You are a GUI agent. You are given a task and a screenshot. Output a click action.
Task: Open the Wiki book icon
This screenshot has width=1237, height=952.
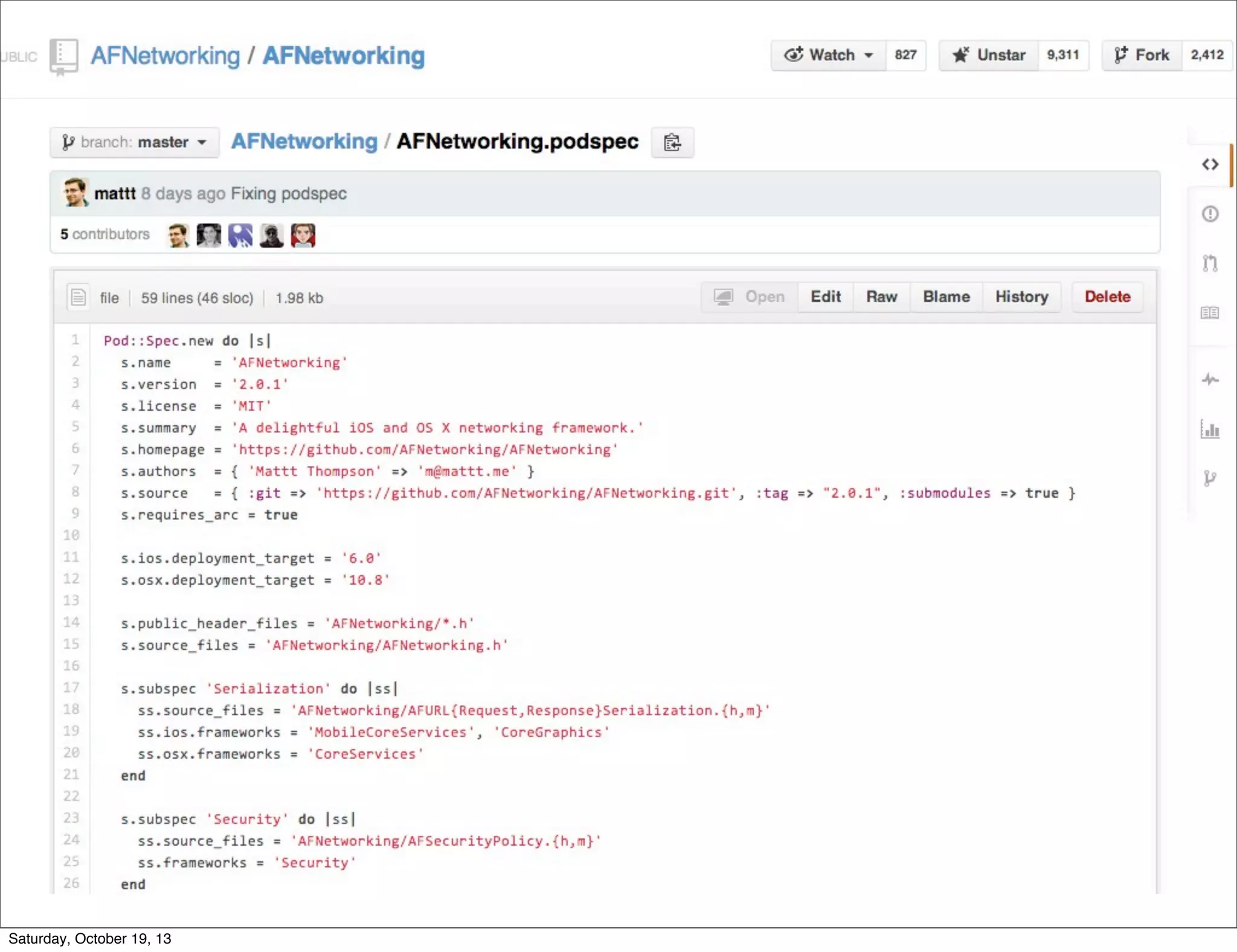(x=1210, y=313)
